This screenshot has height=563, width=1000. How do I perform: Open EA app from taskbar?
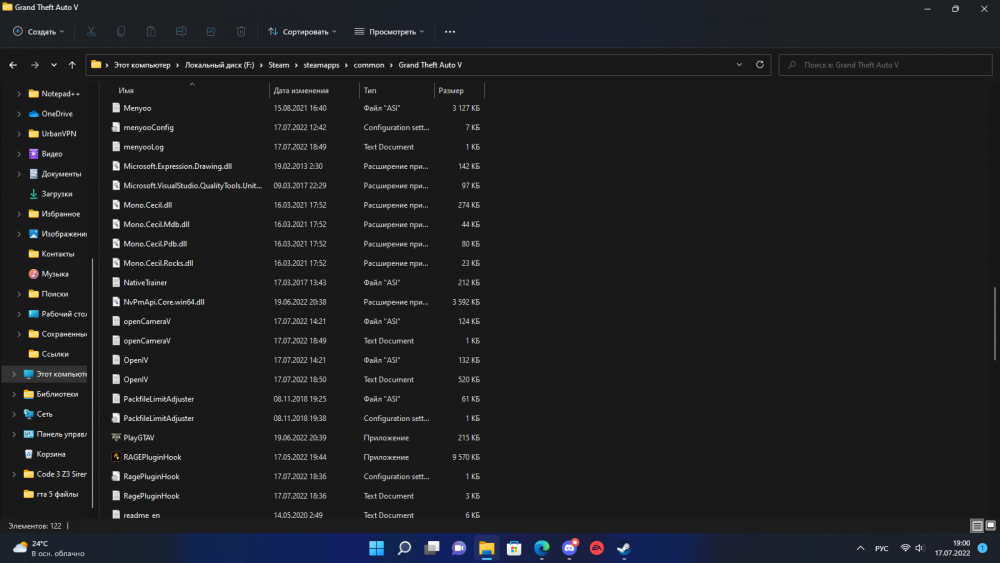point(596,548)
